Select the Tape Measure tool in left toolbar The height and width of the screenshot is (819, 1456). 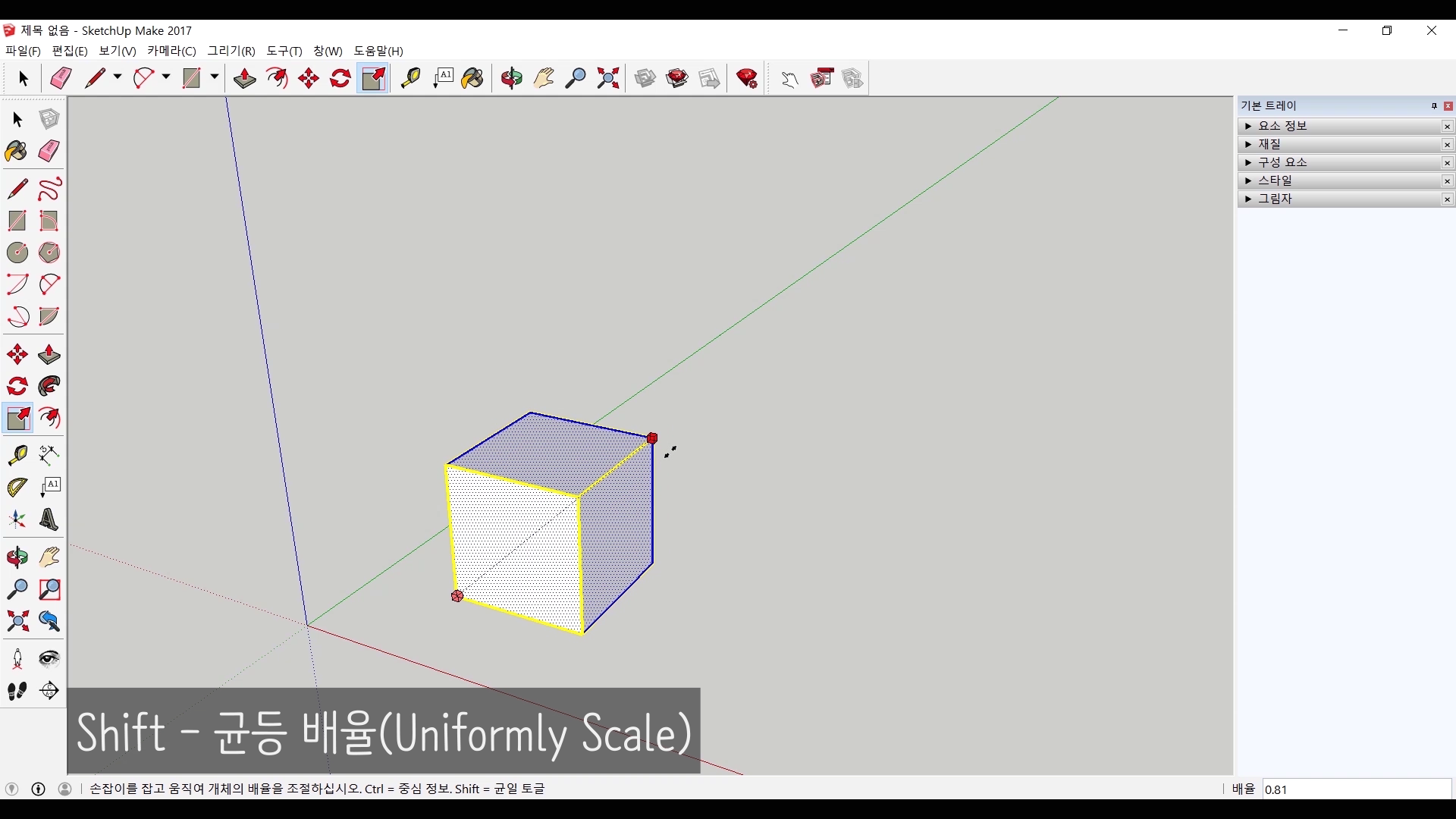(x=17, y=455)
